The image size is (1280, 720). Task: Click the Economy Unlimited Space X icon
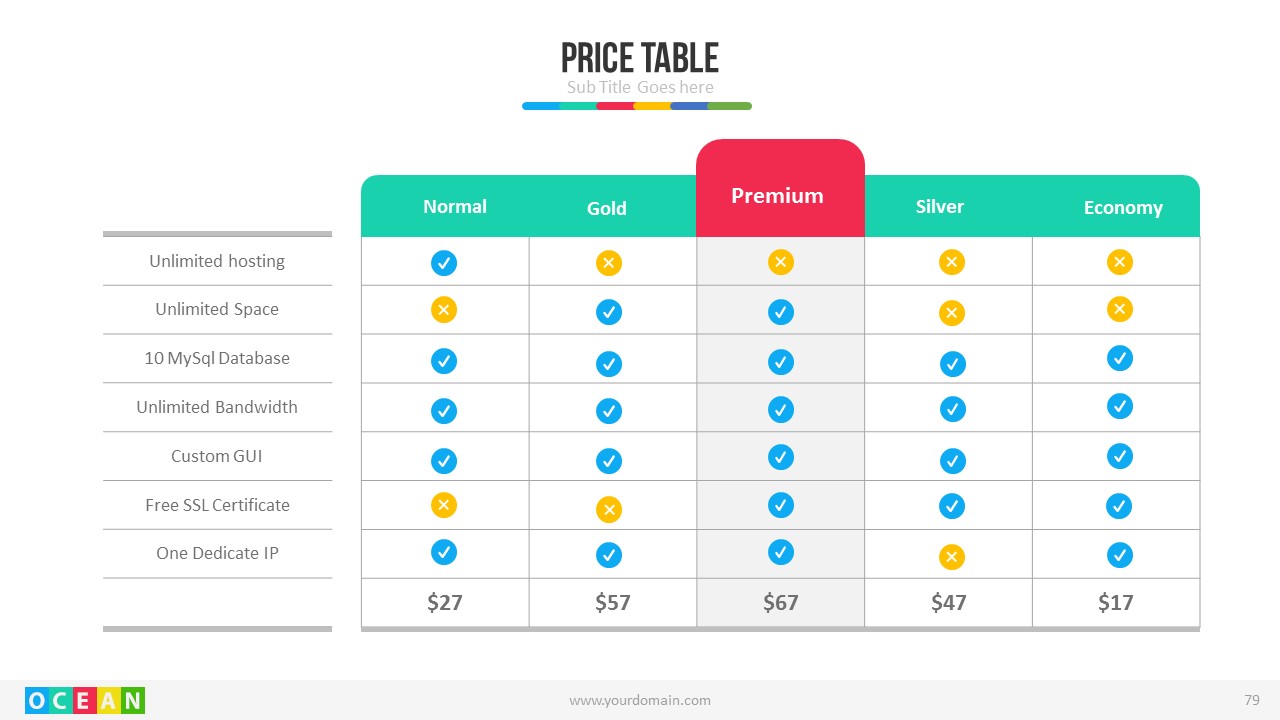coord(1120,309)
